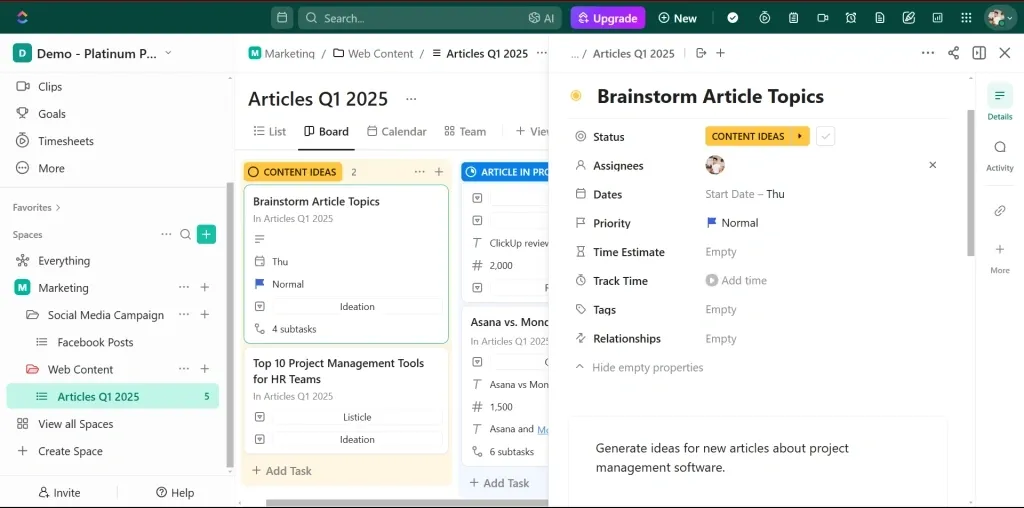Viewport: 1024px width, 508px height.
Task: Click the top Search input field
Action: tap(420, 18)
